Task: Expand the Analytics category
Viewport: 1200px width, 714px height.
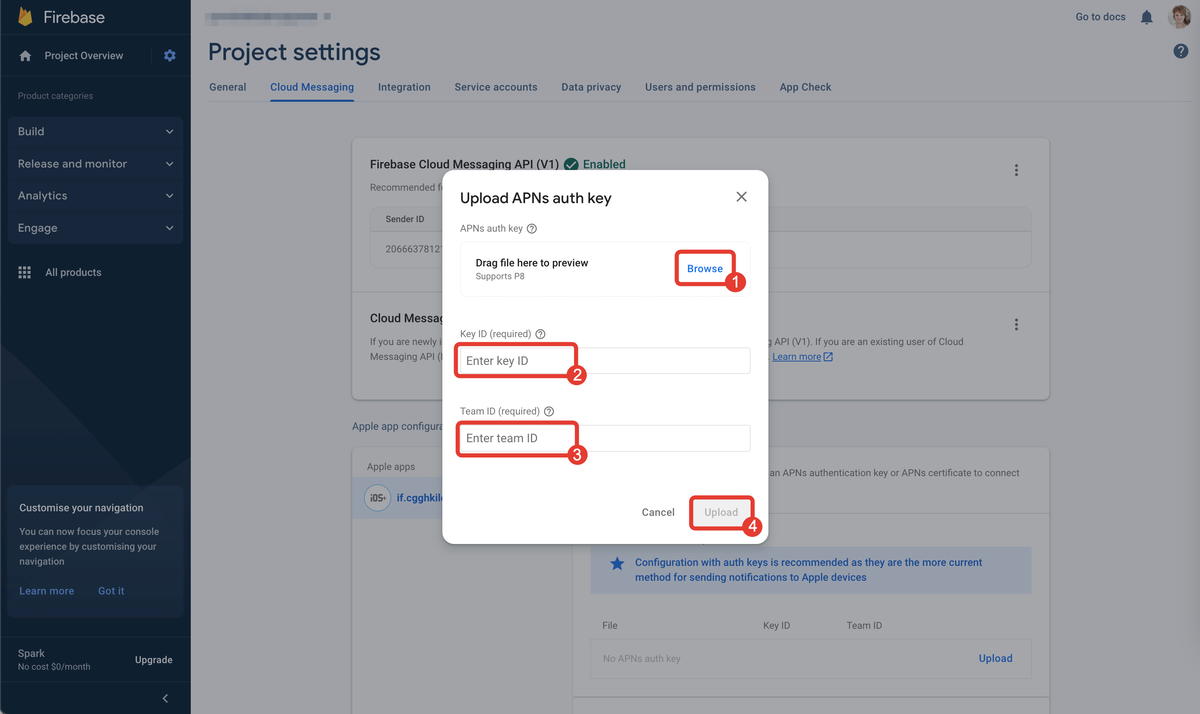Action: pyautogui.click(x=95, y=196)
